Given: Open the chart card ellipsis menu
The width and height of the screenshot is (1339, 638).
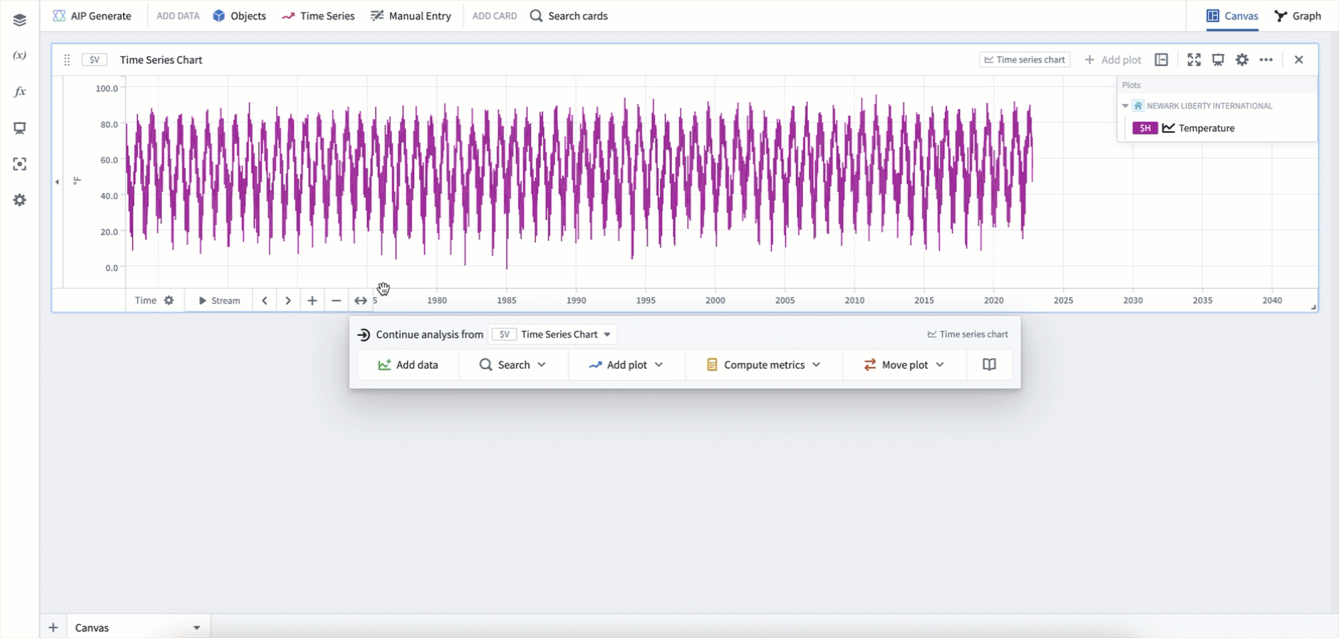Looking at the screenshot, I should (x=1266, y=59).
